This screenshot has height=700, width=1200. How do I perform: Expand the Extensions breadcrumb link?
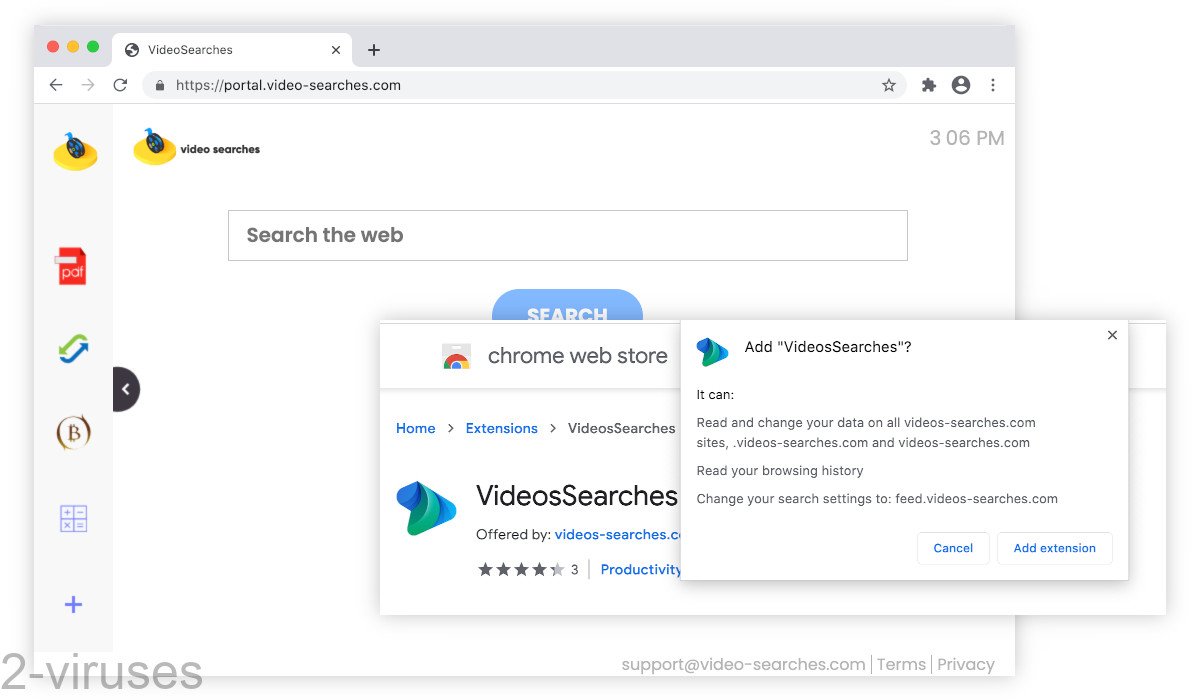point(501,428)
